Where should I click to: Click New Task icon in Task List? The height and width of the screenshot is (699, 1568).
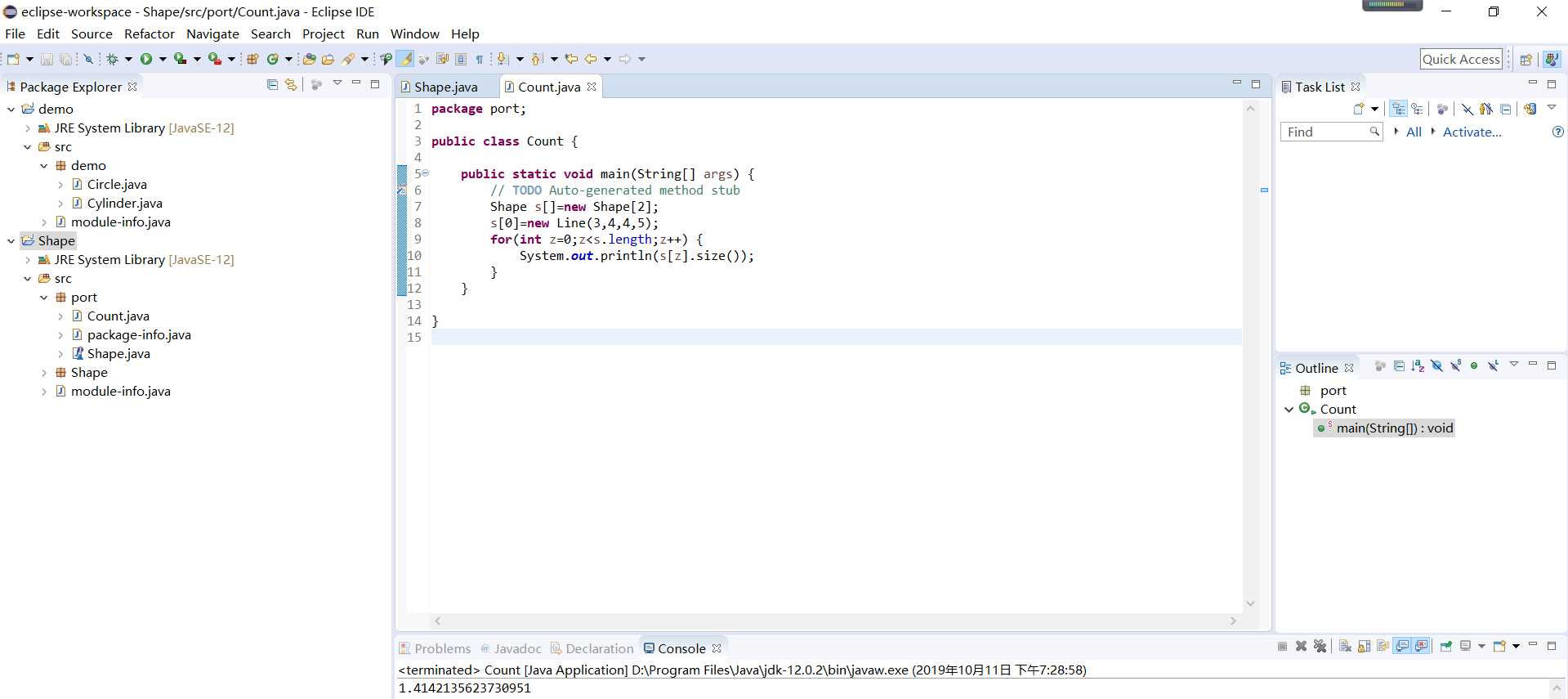[1359, 109]
